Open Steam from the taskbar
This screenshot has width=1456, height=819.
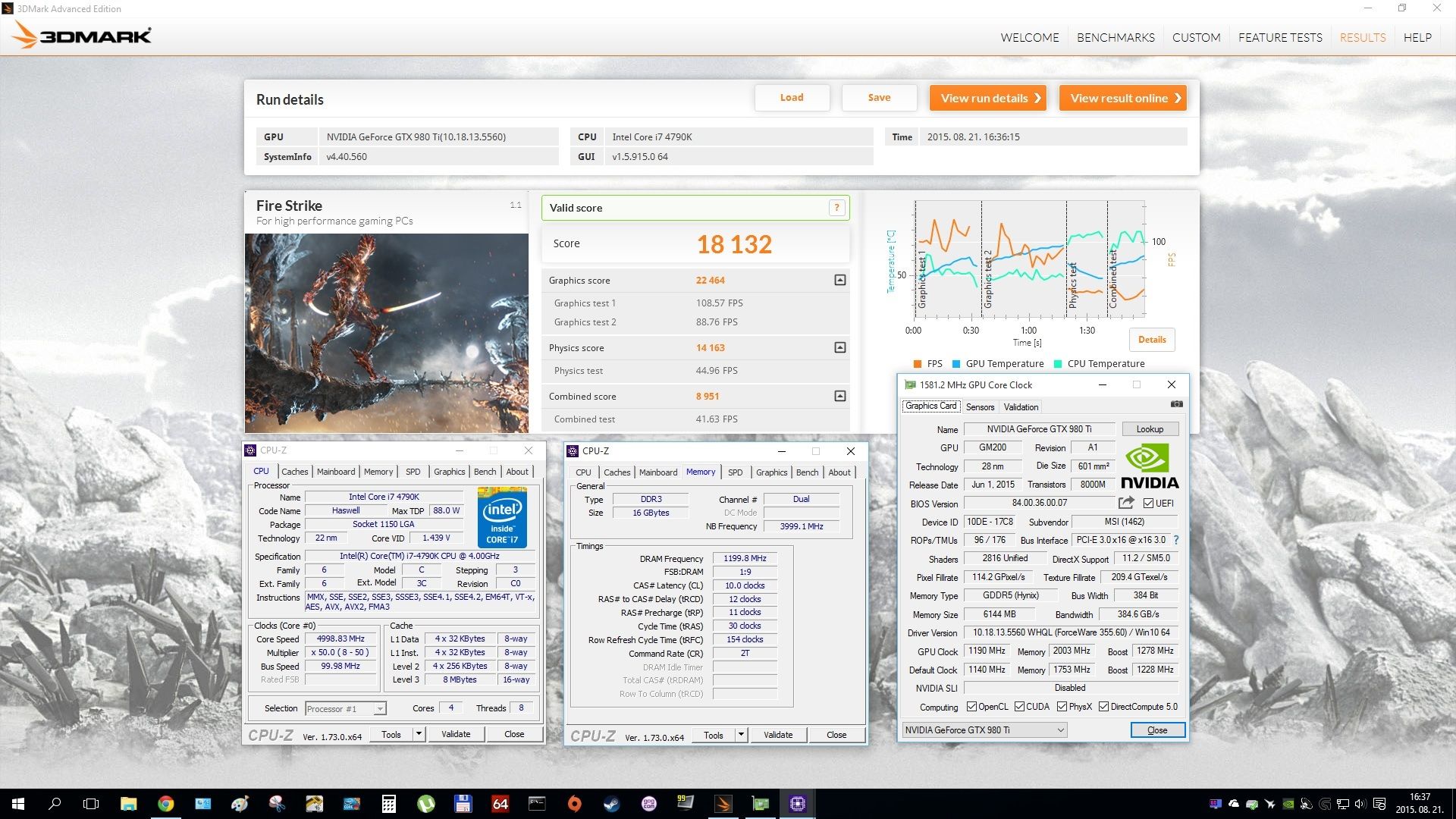click(611, 804)
